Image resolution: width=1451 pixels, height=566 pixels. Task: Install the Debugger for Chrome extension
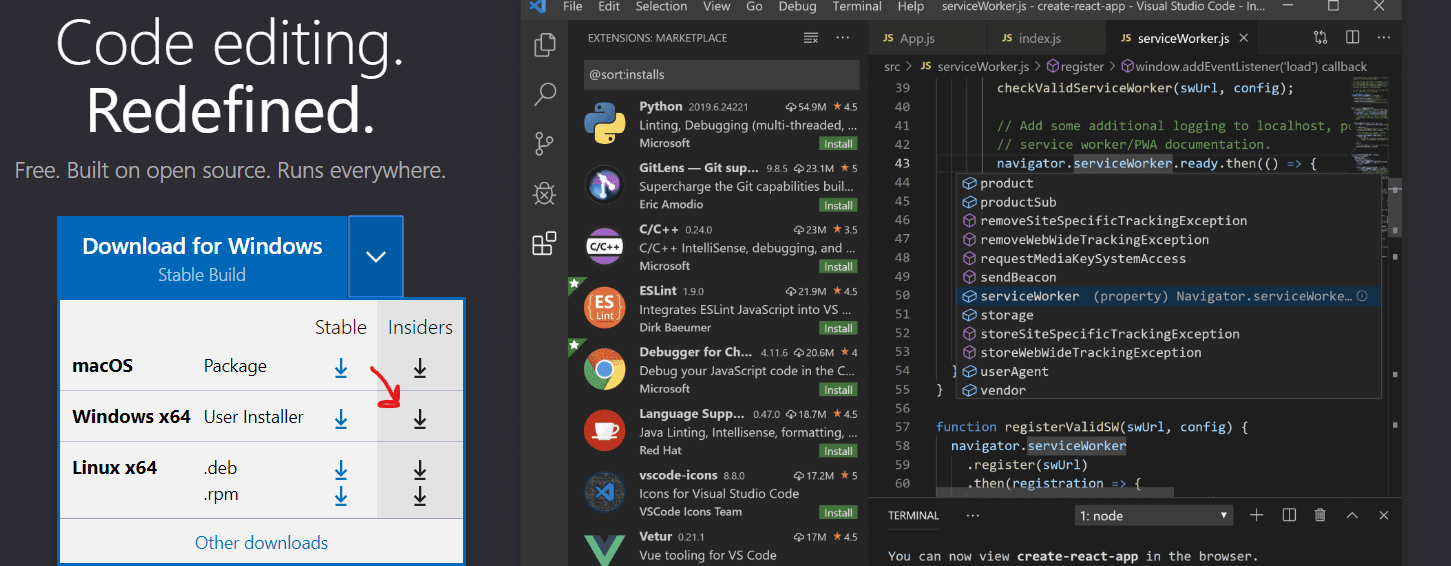click(838, 389)
